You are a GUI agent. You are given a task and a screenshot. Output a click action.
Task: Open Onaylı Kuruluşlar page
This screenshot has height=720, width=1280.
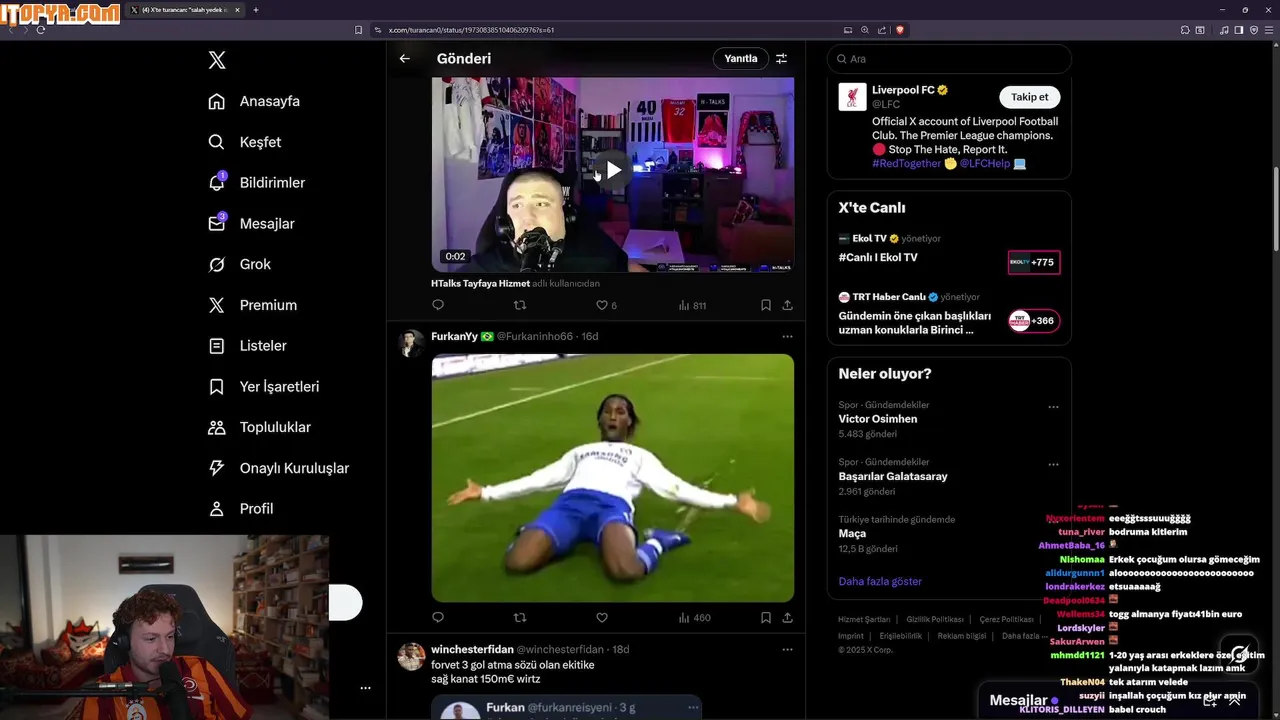click(x=278, y=468)
